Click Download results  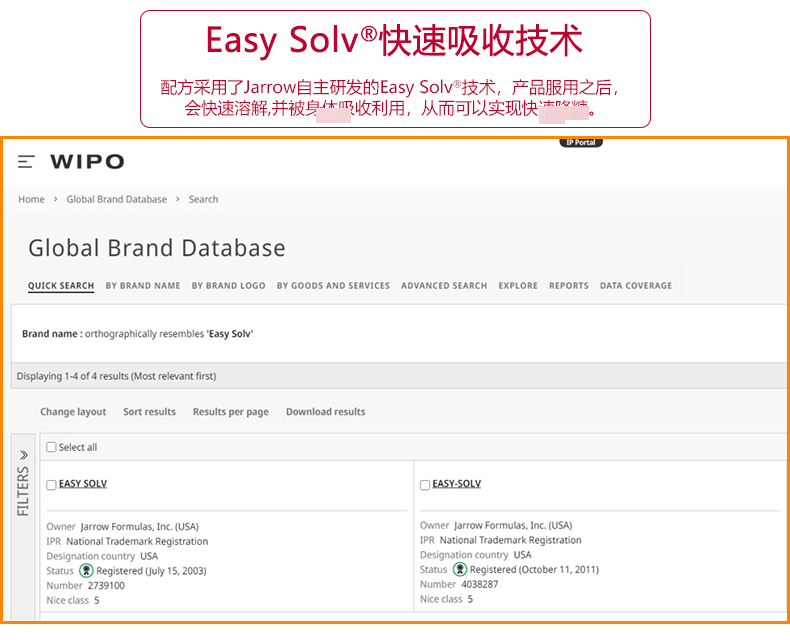[x=325, y=412]
